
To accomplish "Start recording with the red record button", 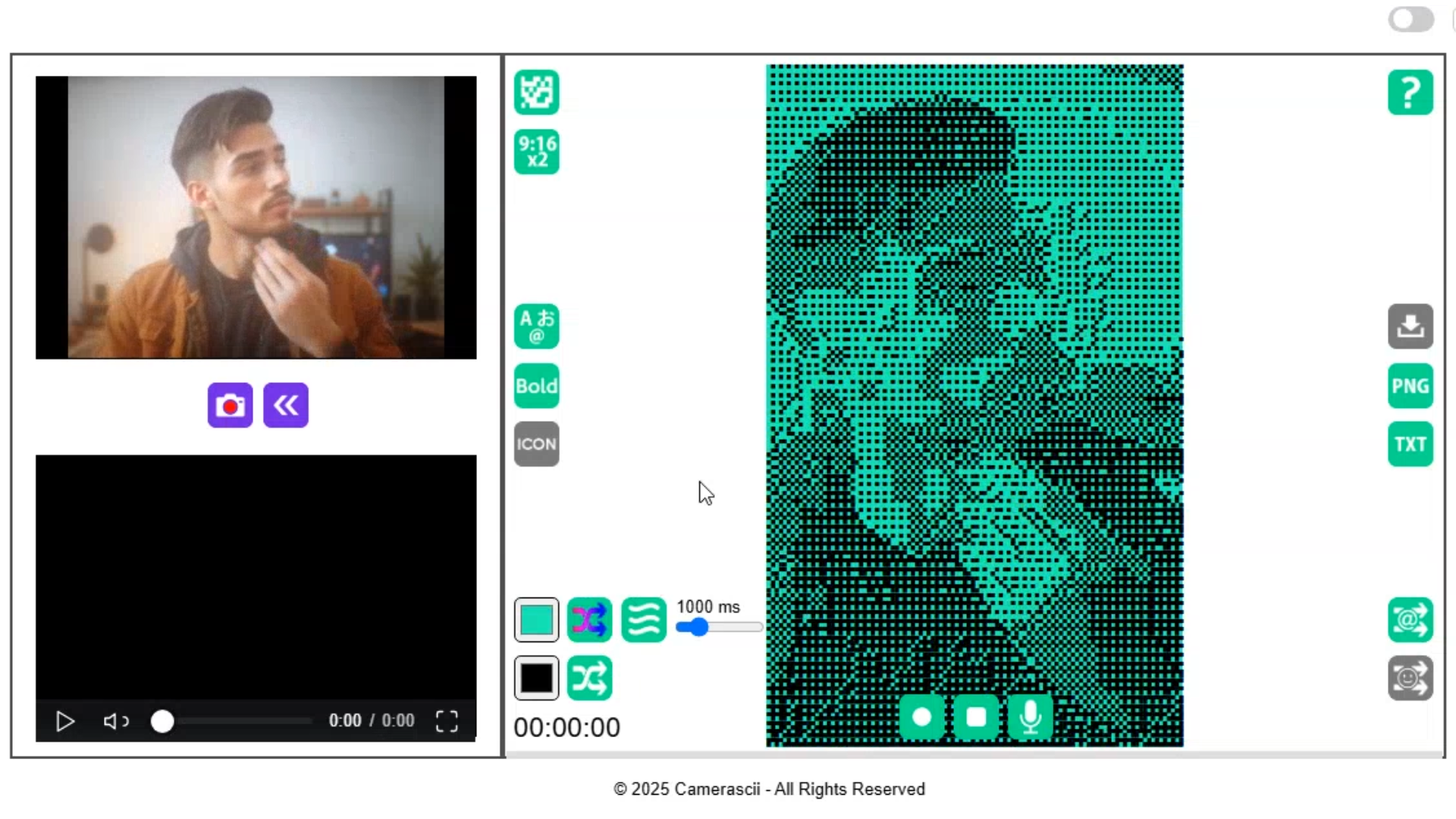I will 922,717.
